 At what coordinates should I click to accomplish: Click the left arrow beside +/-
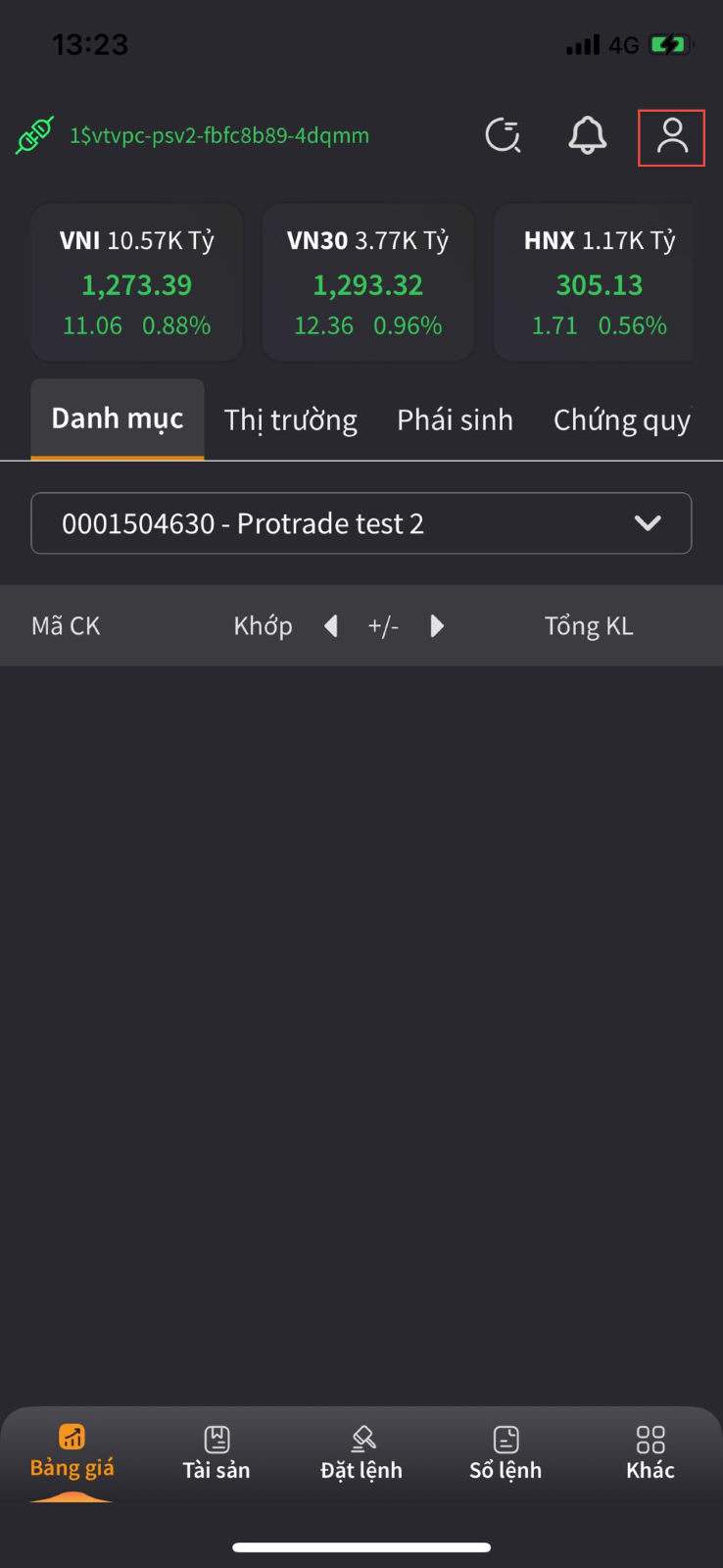pyautogui.click(x=331, y=626)
